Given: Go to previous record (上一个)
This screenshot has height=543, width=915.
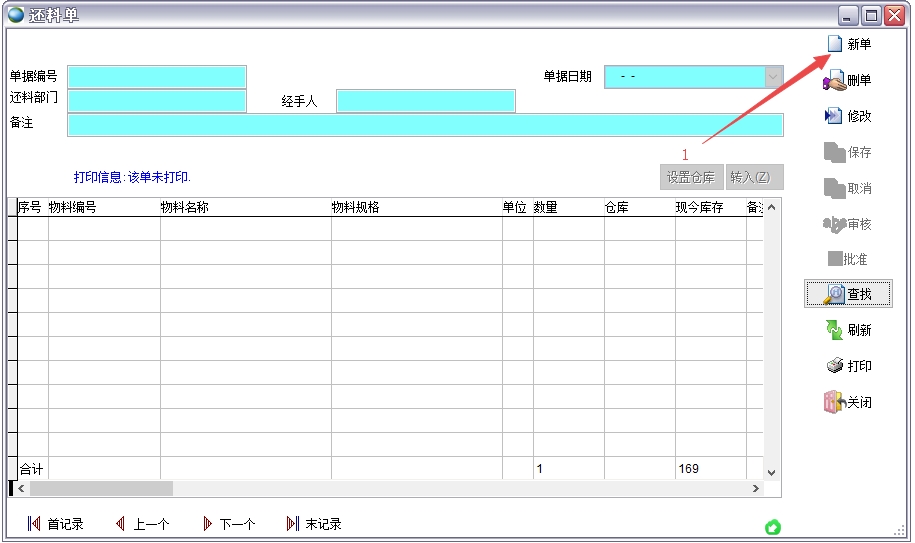Looking at the screenshot, I should pyautogui.click(x=120, y=524).
